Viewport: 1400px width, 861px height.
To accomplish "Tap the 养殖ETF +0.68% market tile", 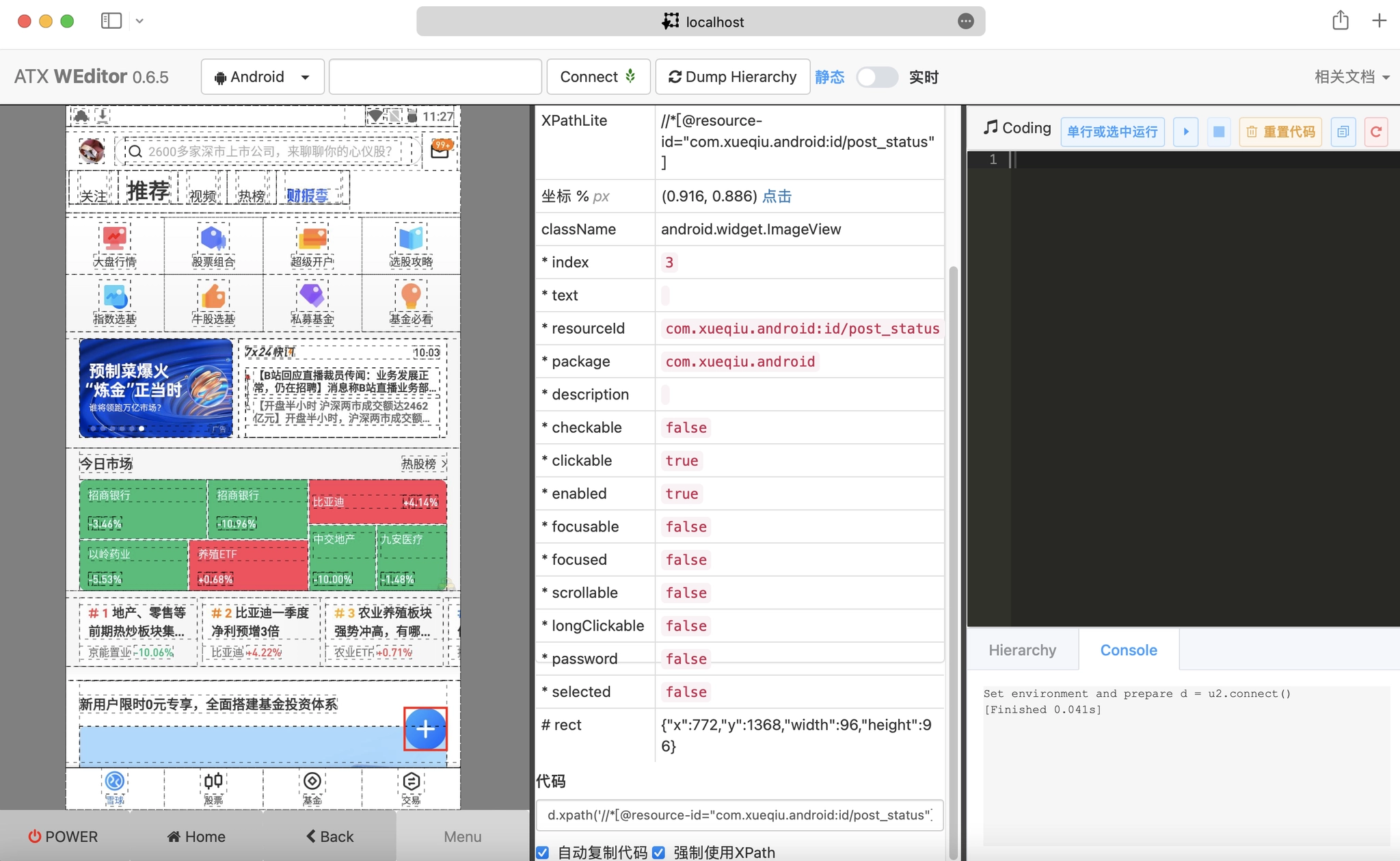I will point(248,565).
